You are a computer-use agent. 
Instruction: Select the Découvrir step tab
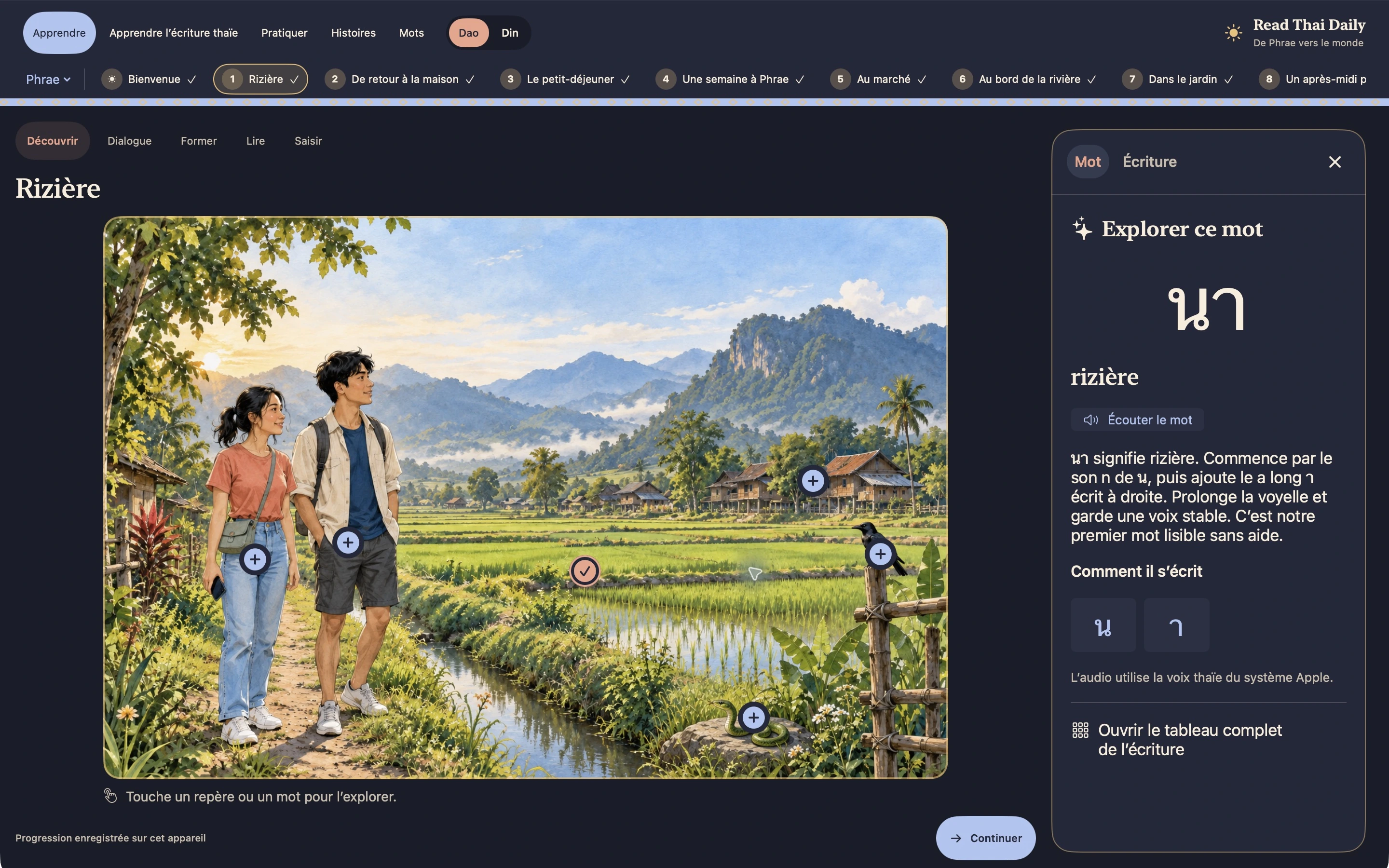(x=52, y=141)
